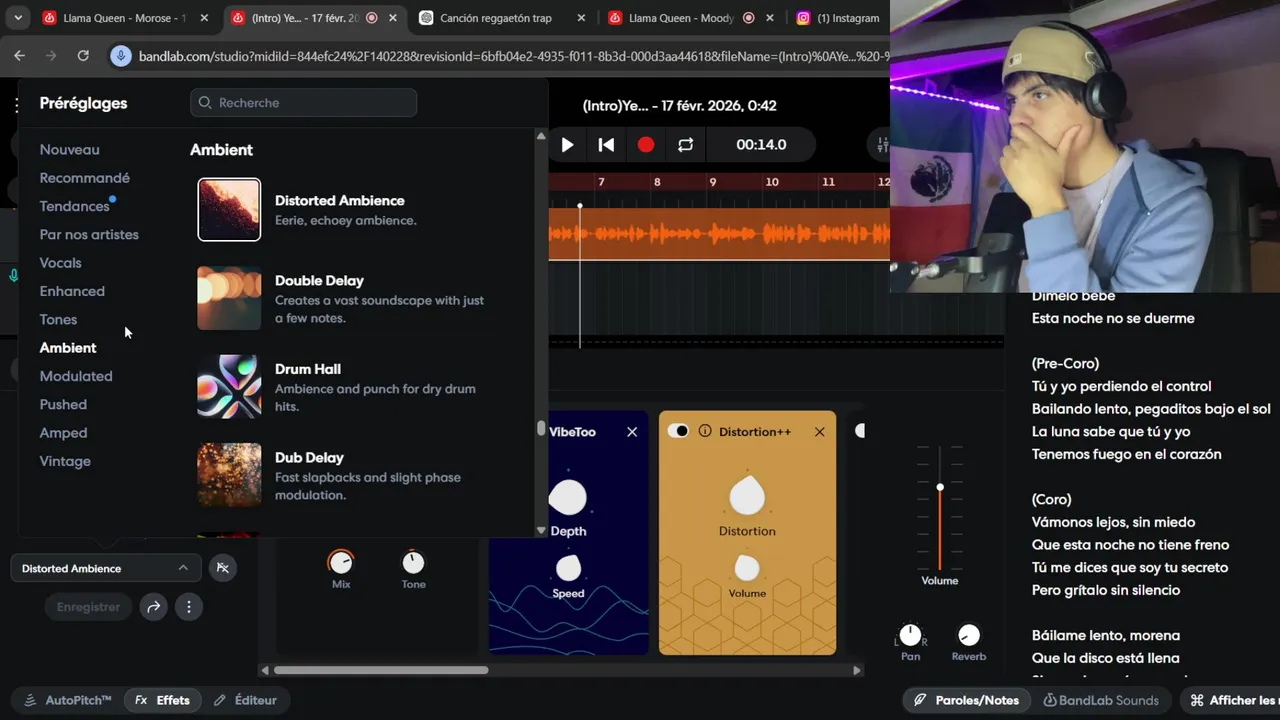This screenshot has height=720, width=1280.
Task: Choose the Double Delay preset thumbnail
Action: 229,298
